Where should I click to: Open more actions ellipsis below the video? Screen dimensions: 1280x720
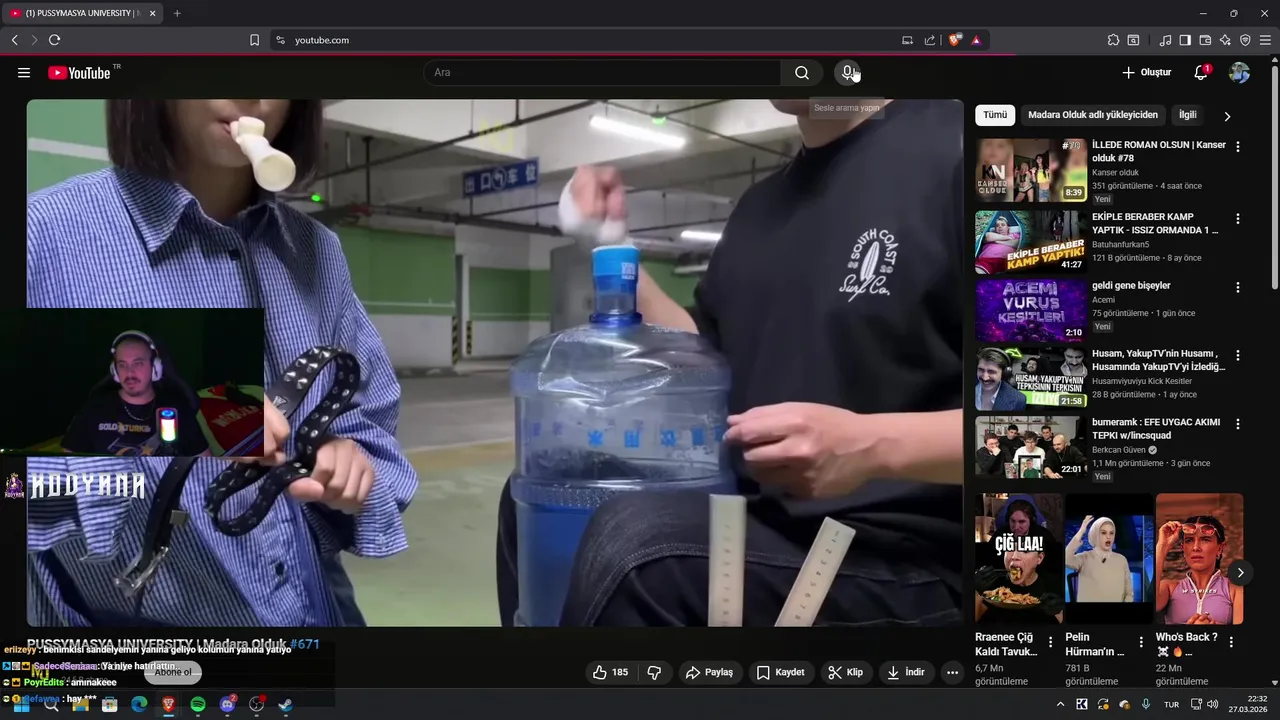952,673
